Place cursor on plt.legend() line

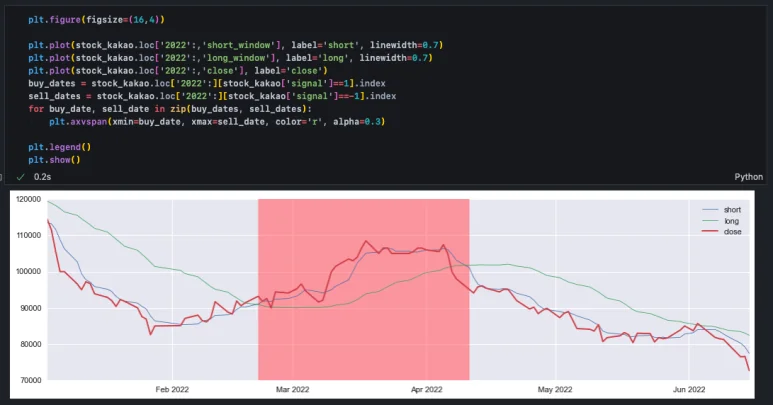(60, 147)
